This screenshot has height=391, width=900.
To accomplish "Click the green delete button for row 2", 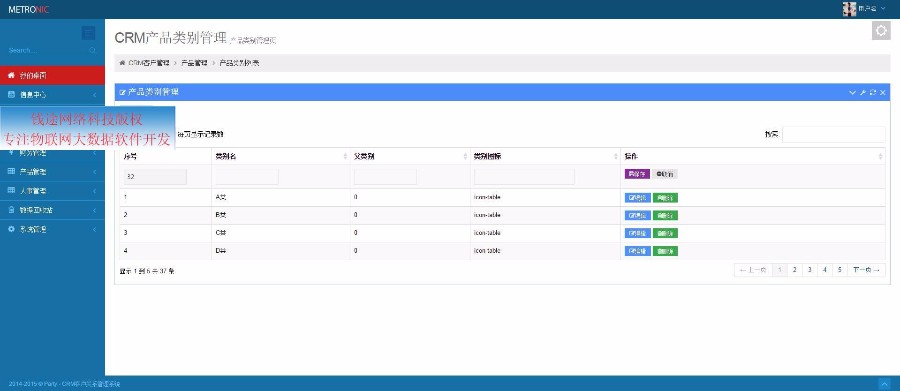I will pos(665,215).
